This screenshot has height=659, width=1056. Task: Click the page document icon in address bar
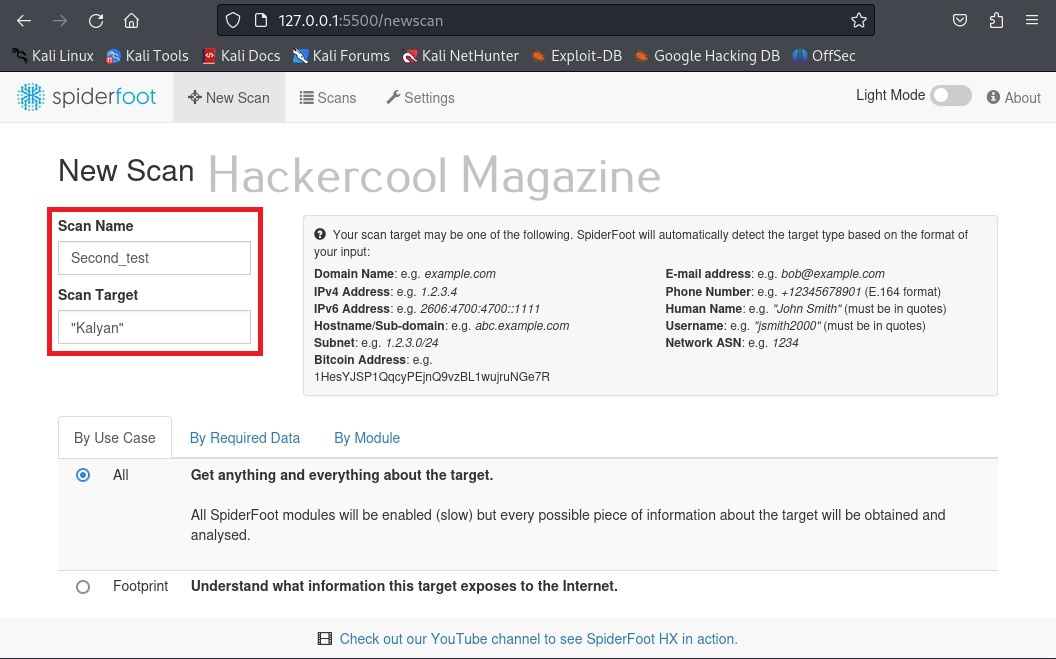click(x=261, y=21)
